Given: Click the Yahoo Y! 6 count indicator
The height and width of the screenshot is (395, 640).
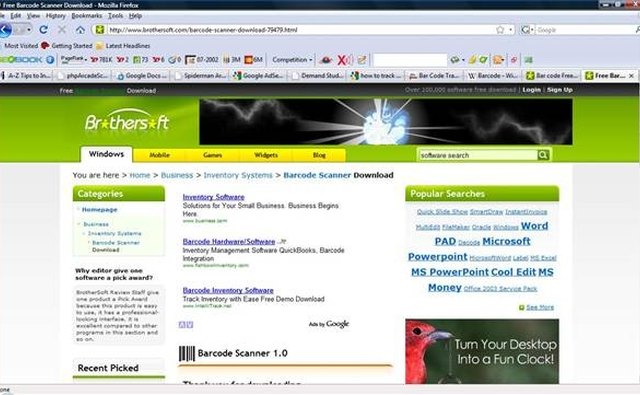Looking at the screenshot, I should [158, 60].
